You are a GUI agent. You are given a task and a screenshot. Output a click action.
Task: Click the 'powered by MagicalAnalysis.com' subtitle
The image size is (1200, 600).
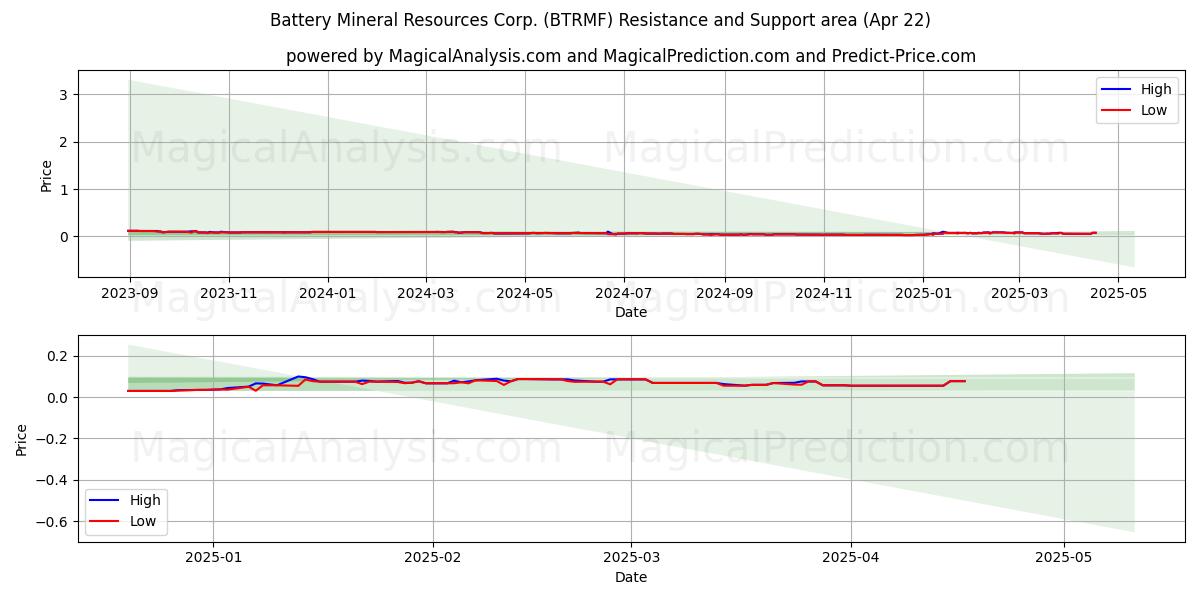(631, 56)
